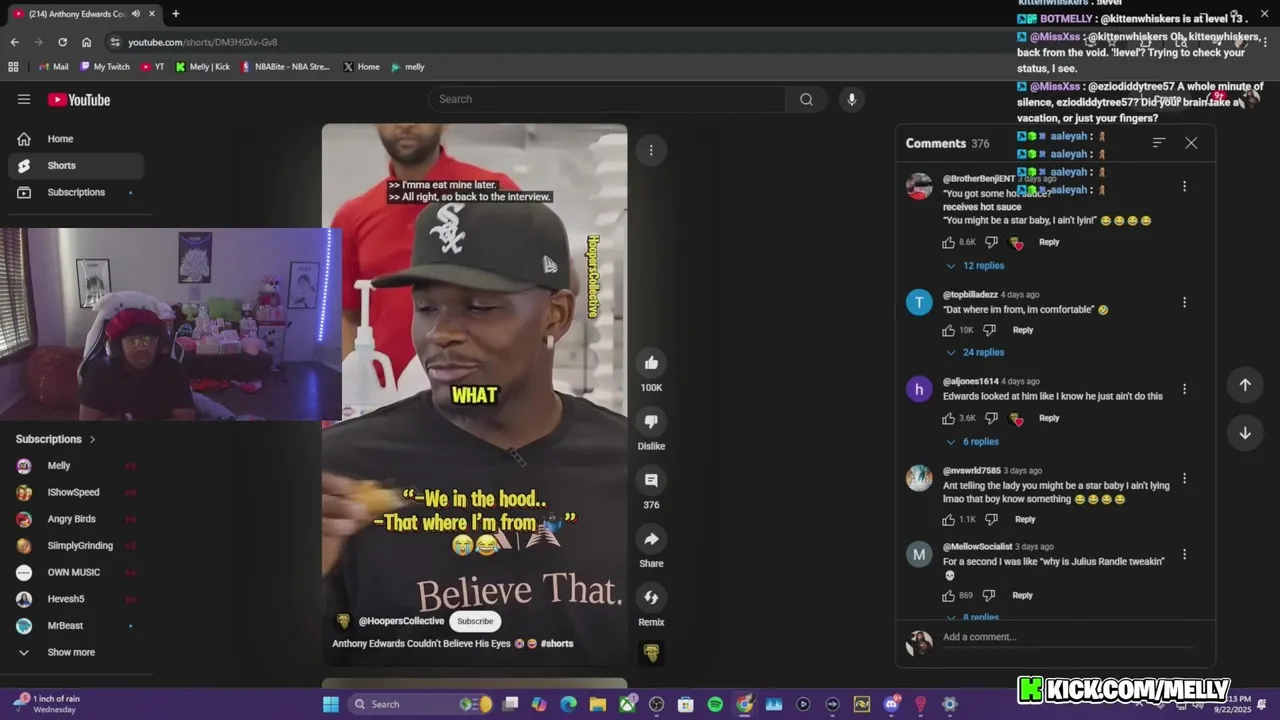Expand Show more in the subscriptions list

pyautogui.click(x=71, y=652)
